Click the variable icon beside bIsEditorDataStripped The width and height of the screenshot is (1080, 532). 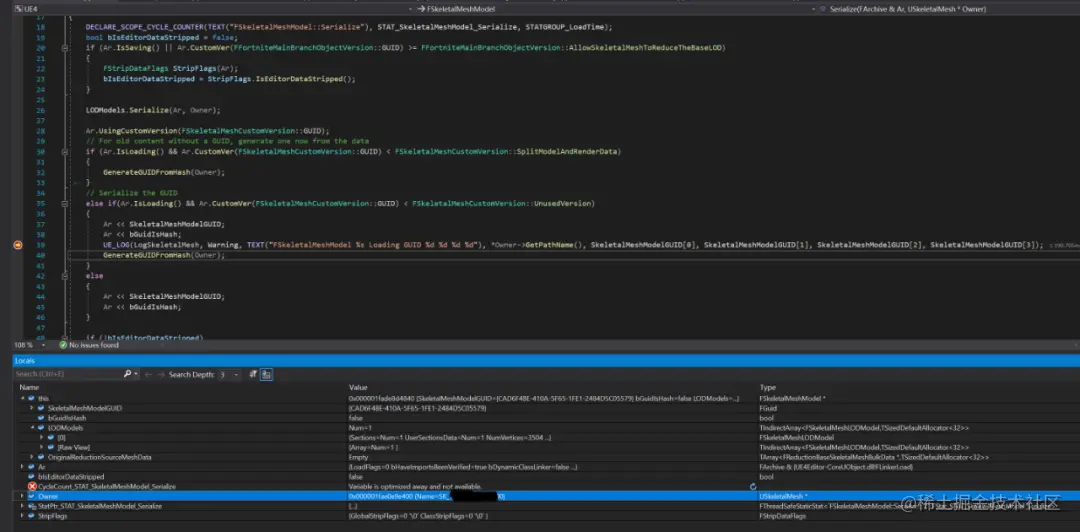(x=32, y=477)
